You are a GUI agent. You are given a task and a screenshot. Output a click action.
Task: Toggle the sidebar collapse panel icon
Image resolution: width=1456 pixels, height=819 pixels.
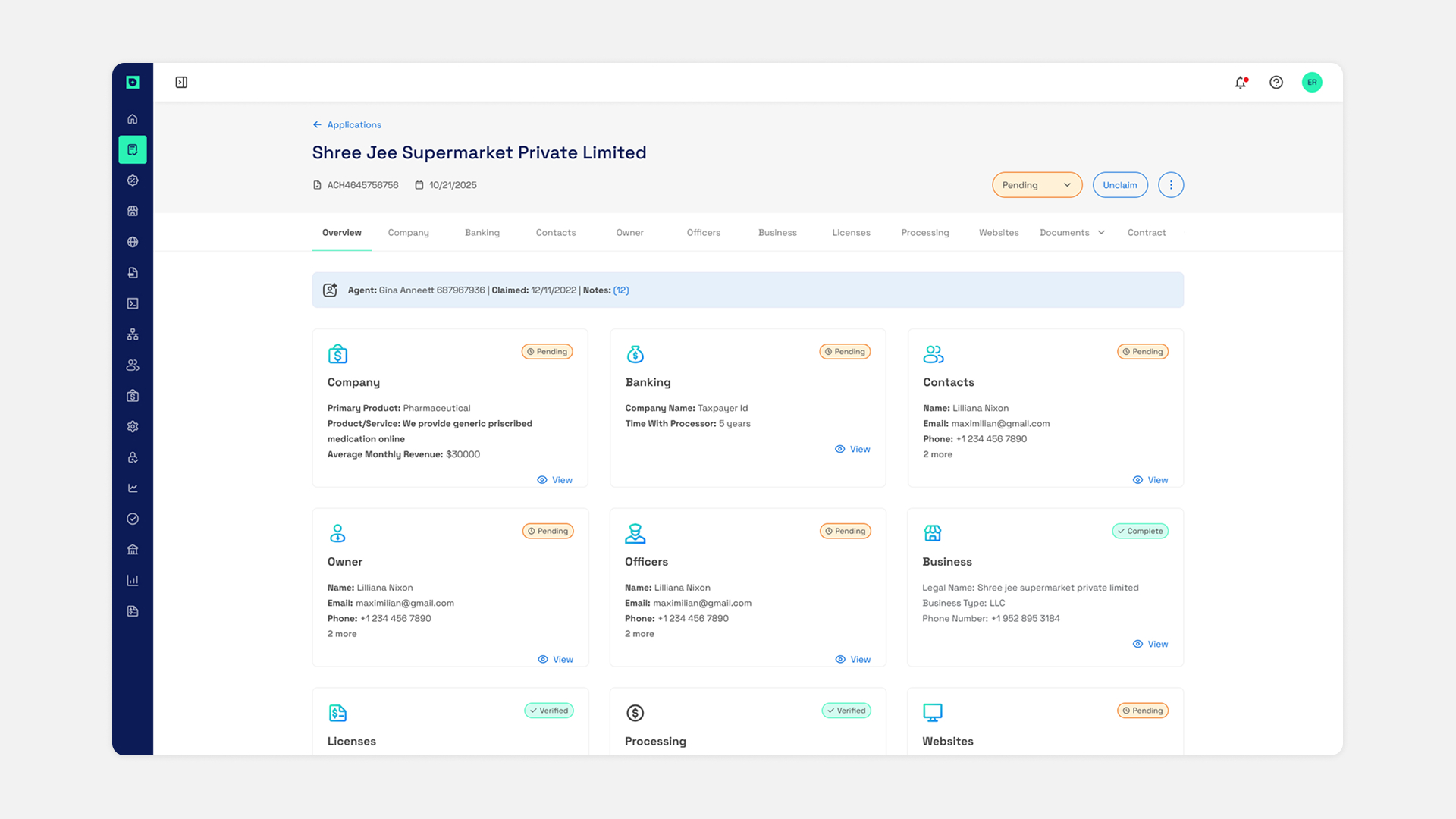[181, 83]
